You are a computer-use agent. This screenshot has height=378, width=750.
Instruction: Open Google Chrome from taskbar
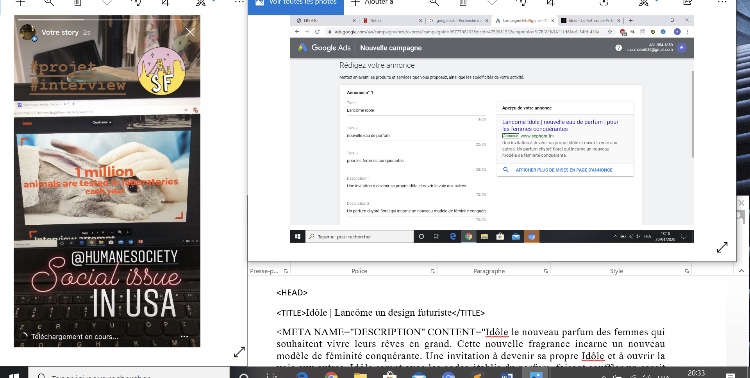click(x=331, y=376)
